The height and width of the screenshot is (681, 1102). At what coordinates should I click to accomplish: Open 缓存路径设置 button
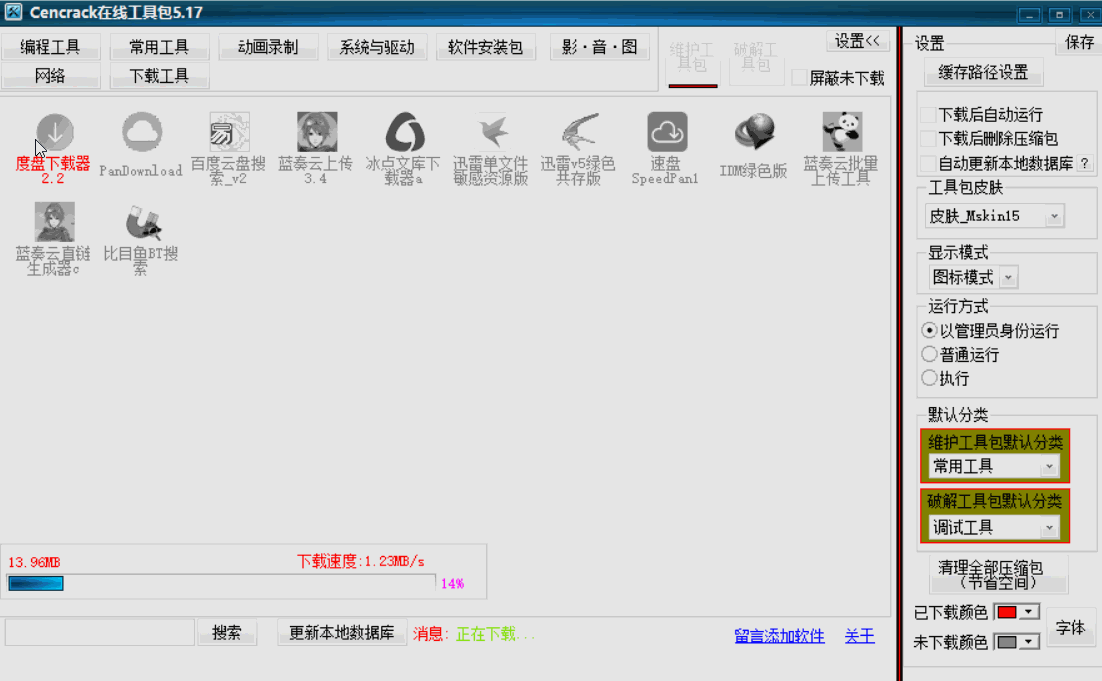point(983,72)
